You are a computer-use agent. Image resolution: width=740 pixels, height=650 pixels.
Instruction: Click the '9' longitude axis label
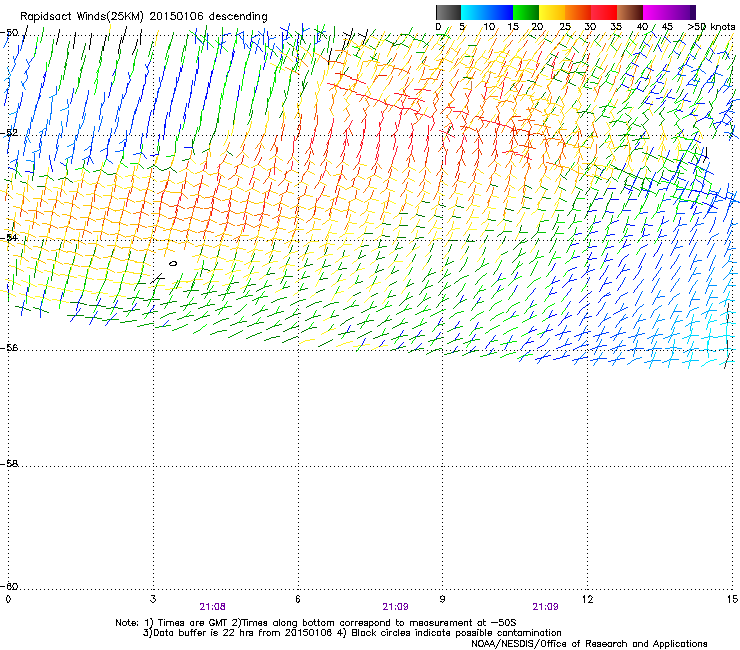pyautogui.click(x=442, y=599)
